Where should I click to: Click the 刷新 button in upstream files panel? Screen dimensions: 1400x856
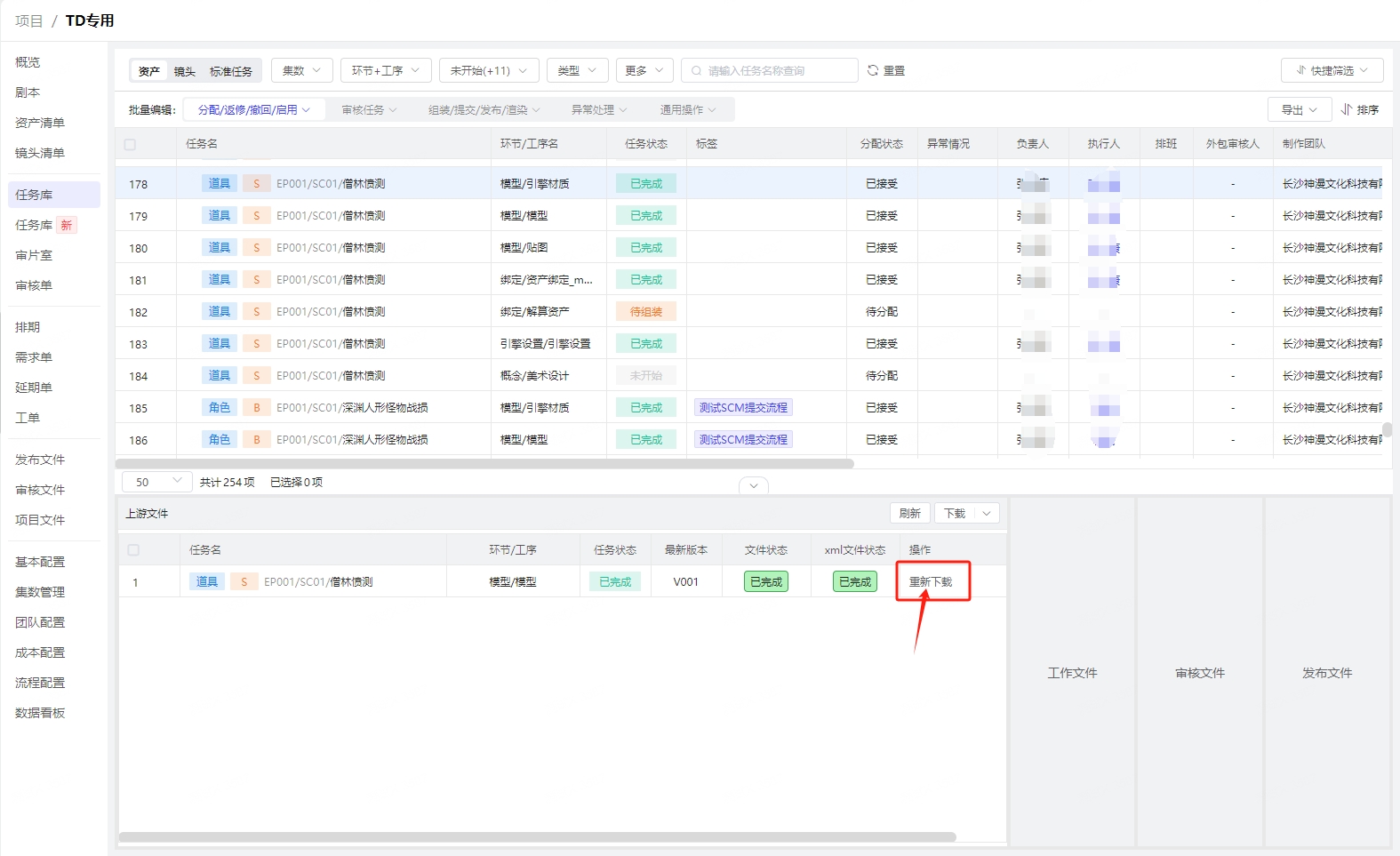[x=909, y=513]
